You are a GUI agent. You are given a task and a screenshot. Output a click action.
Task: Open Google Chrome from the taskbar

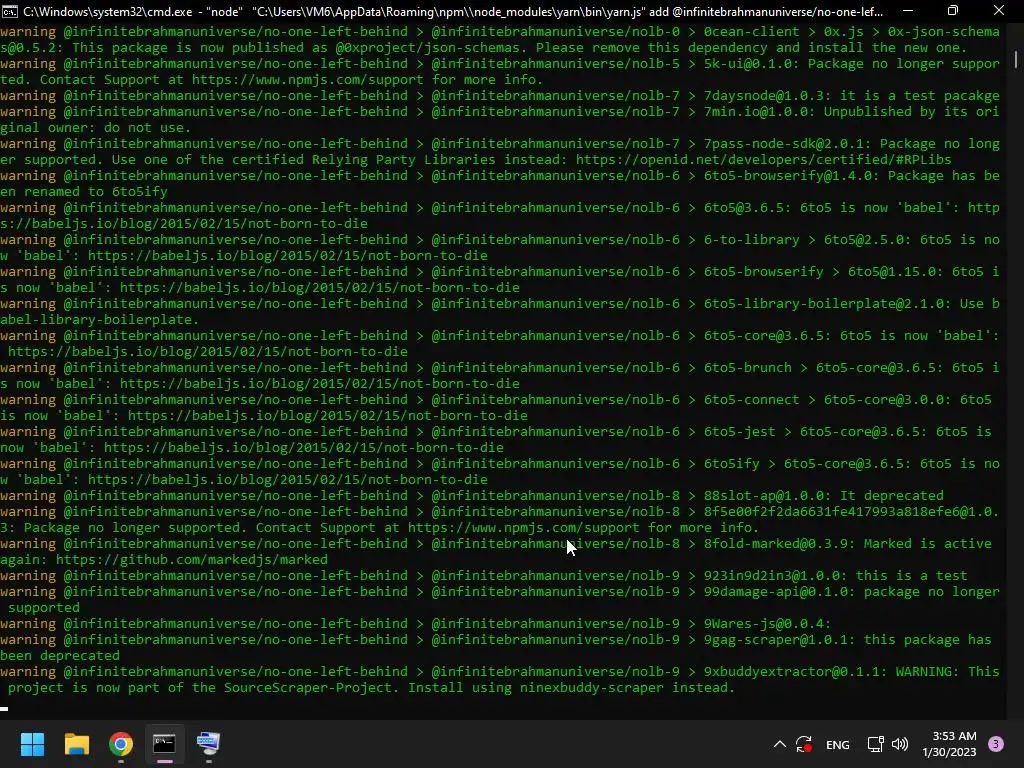(121, 744)
